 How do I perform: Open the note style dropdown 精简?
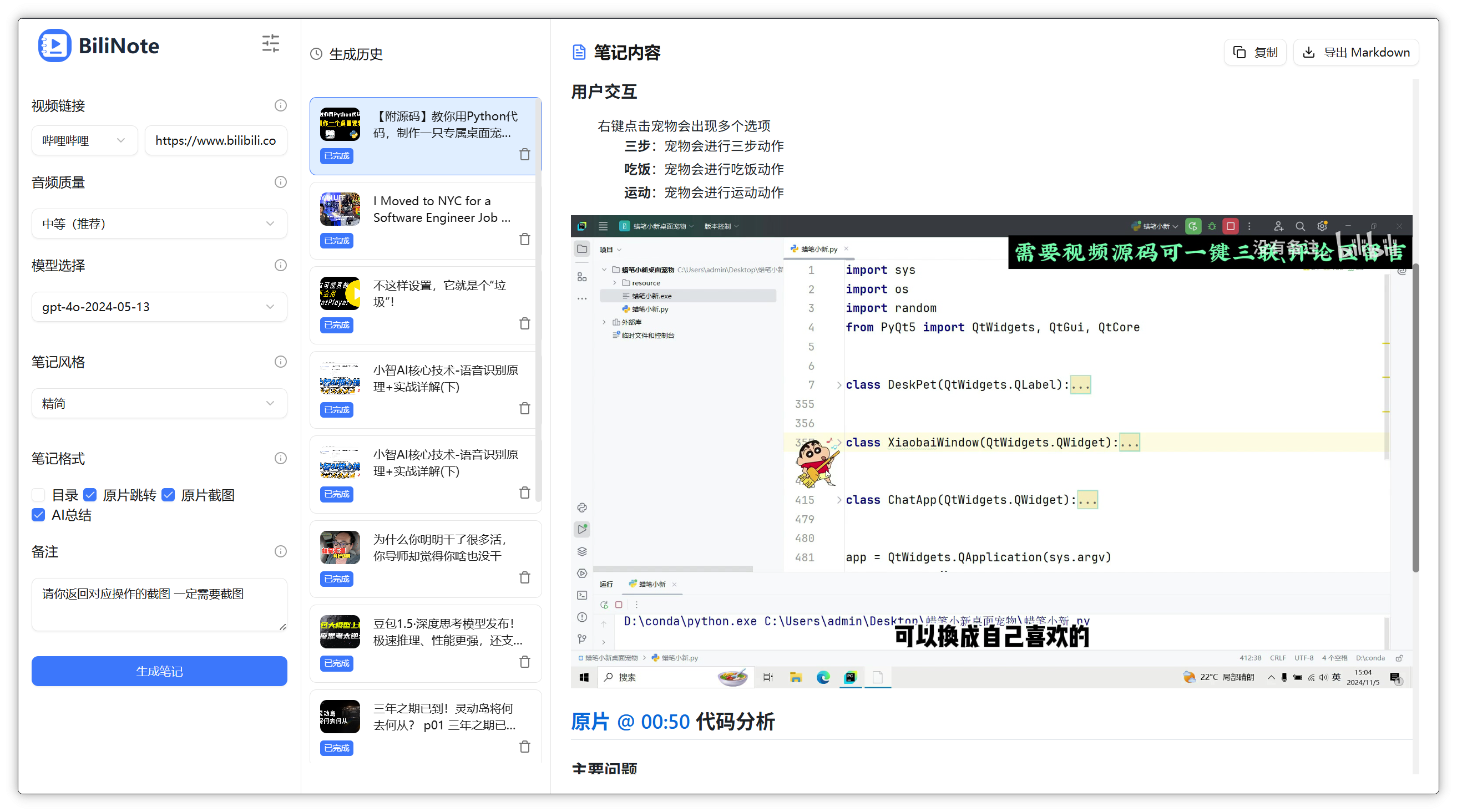159,403
